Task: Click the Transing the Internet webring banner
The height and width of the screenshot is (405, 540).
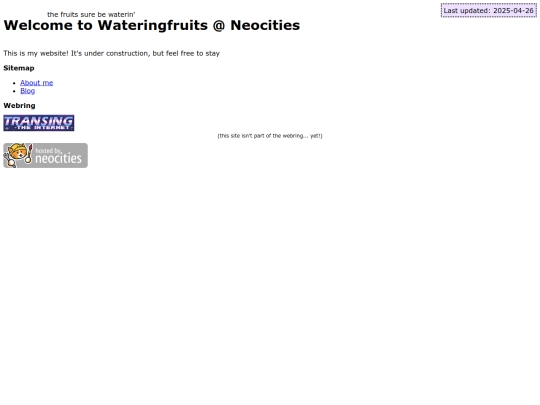Action: click(x=39, y=123)
